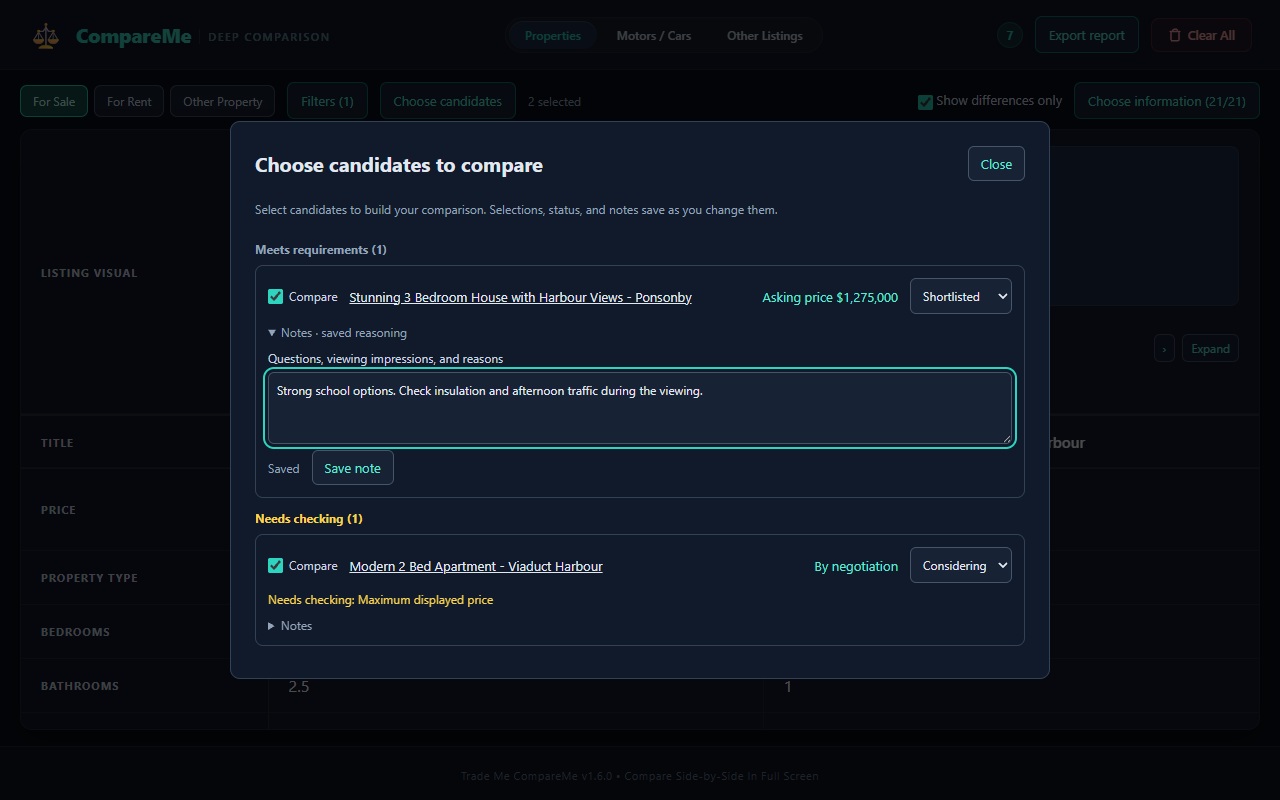Toggle the Show differences only checkbox
The height and width of the screenshot is (800, 1280).
tap(925, 102)
